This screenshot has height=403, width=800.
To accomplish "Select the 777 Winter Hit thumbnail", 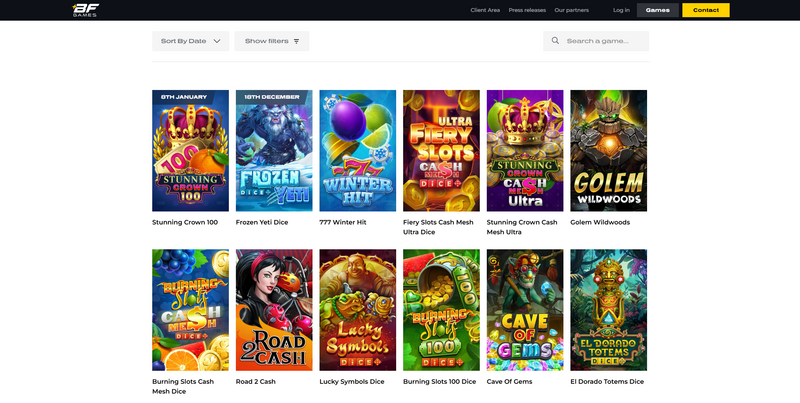I will click(357, 150).
